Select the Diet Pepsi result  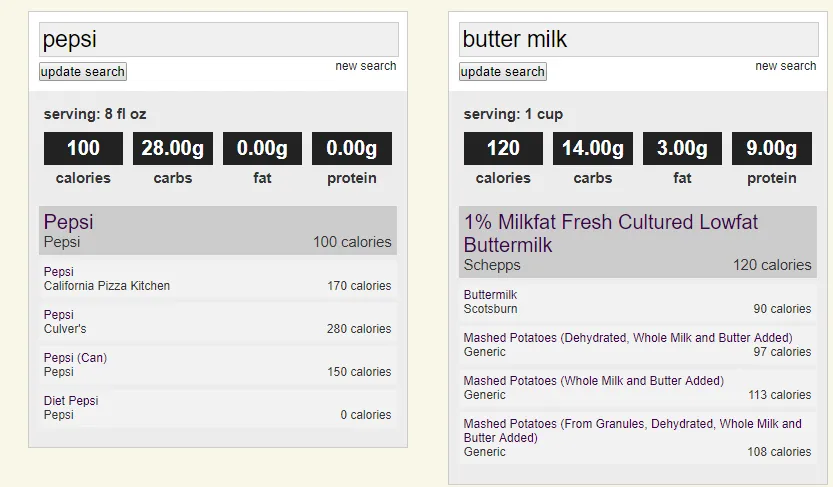click(218, 408)
